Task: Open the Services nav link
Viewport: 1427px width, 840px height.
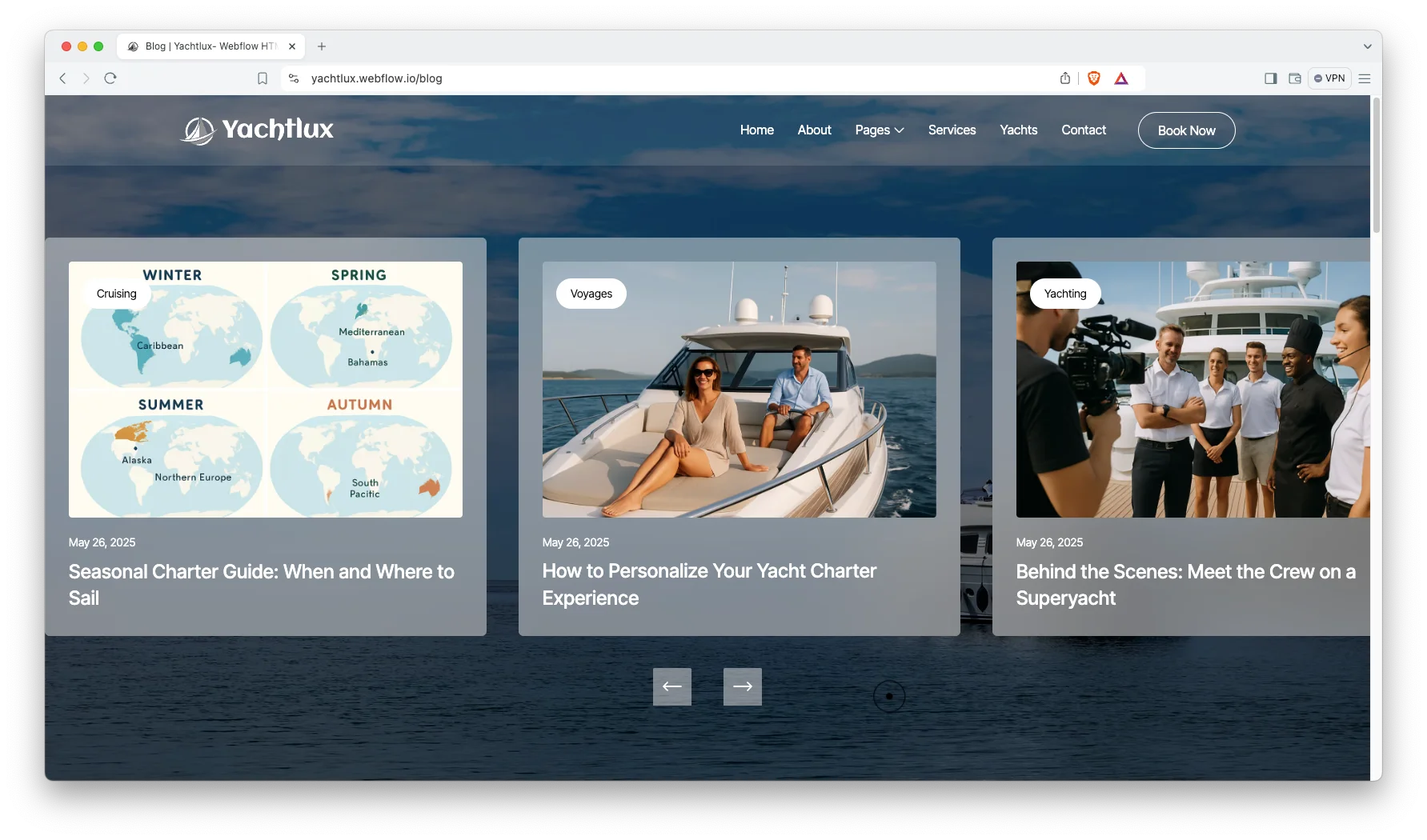Action: [x=952, y=130]
